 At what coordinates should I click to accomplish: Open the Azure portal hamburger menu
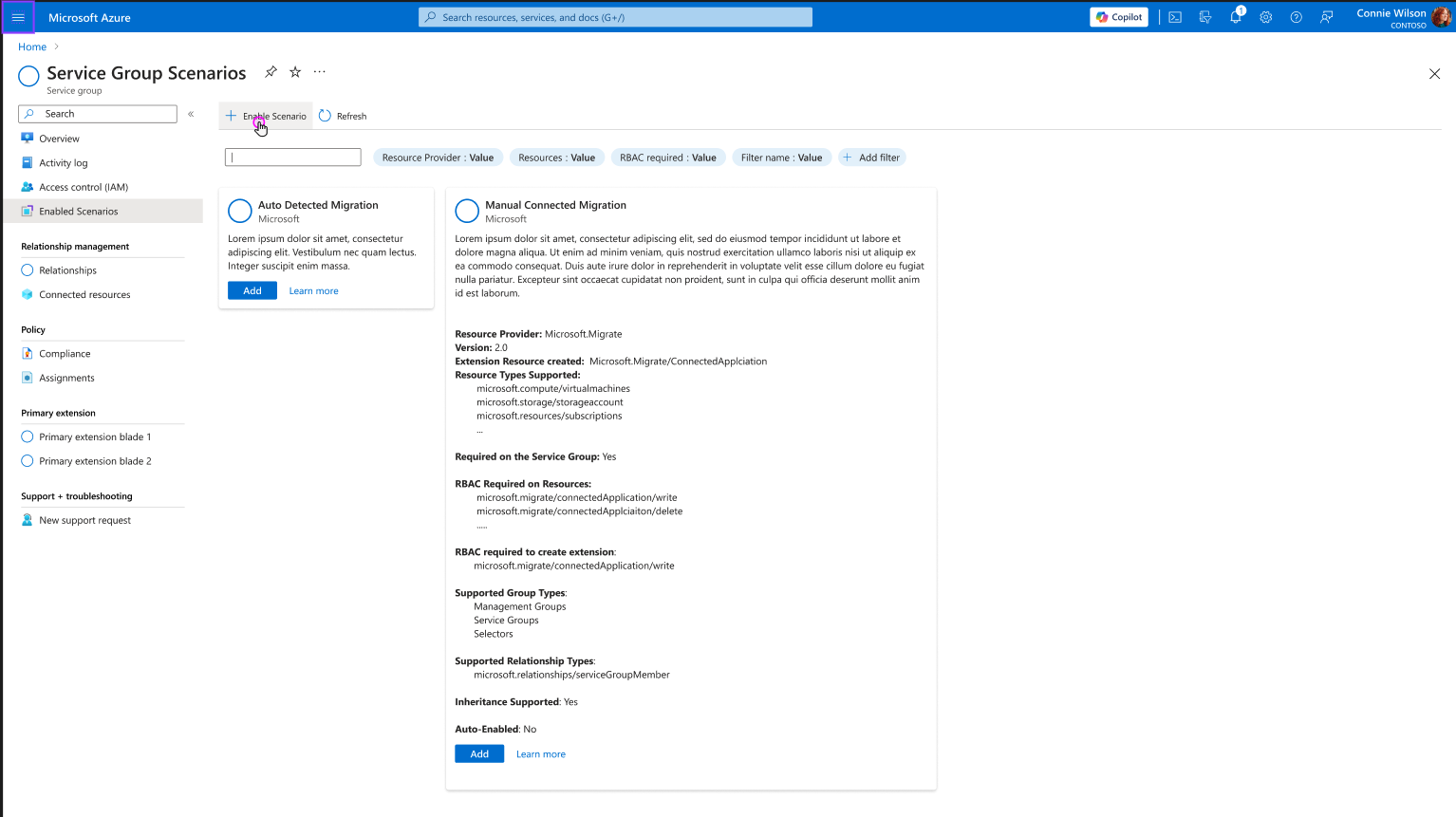[x=18, y=17]
